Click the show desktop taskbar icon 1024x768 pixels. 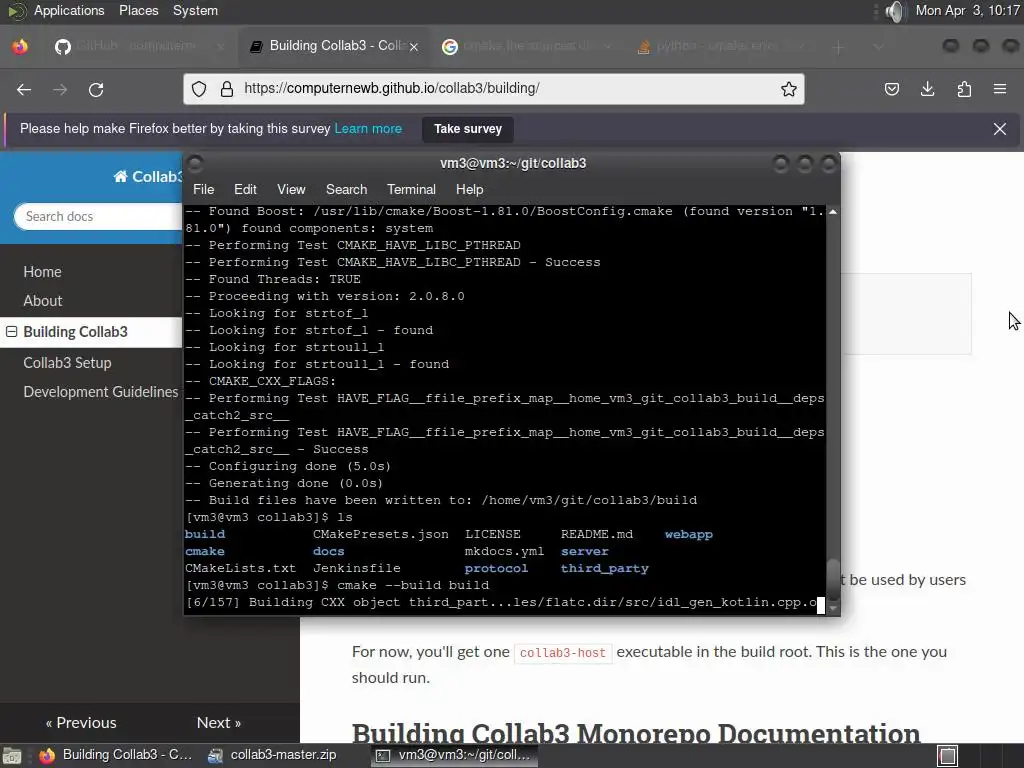click(x=12, y=756)
